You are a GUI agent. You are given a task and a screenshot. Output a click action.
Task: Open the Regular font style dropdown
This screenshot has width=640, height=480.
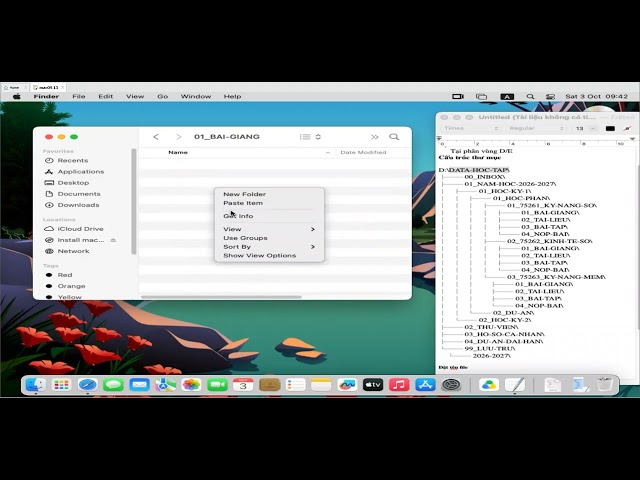point(536,128)
